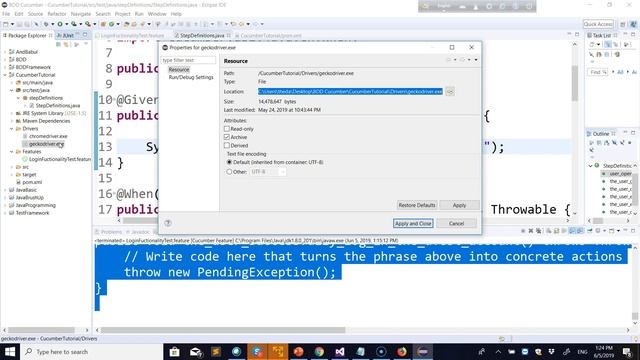Viewport: 640px width, 360px height.
Task: Select chromedriver.exe in Package Explorer
Action: coord(48,136)
